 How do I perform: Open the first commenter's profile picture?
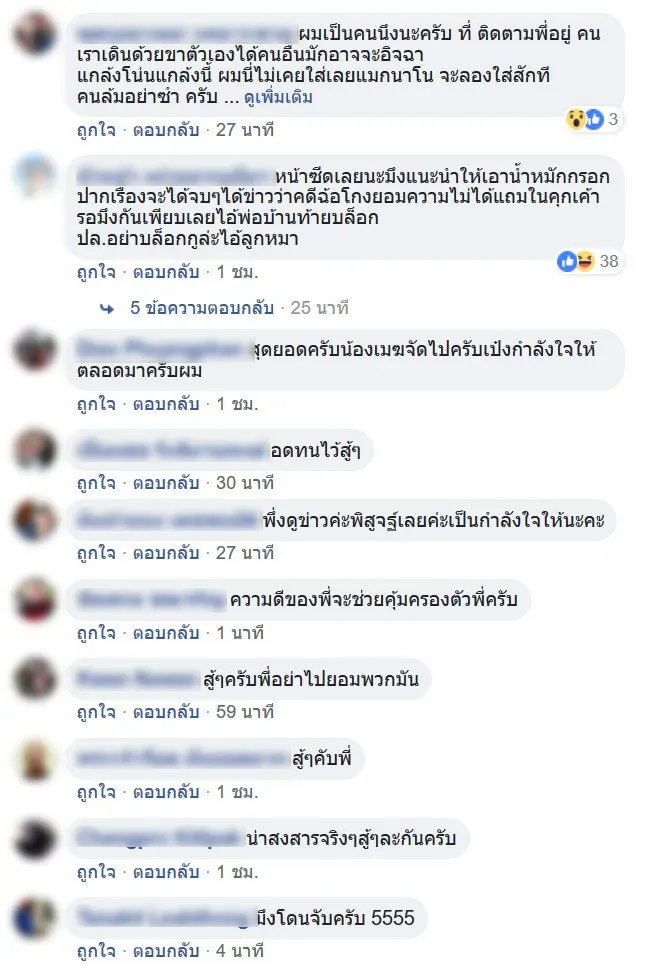(x=35, y=35)
